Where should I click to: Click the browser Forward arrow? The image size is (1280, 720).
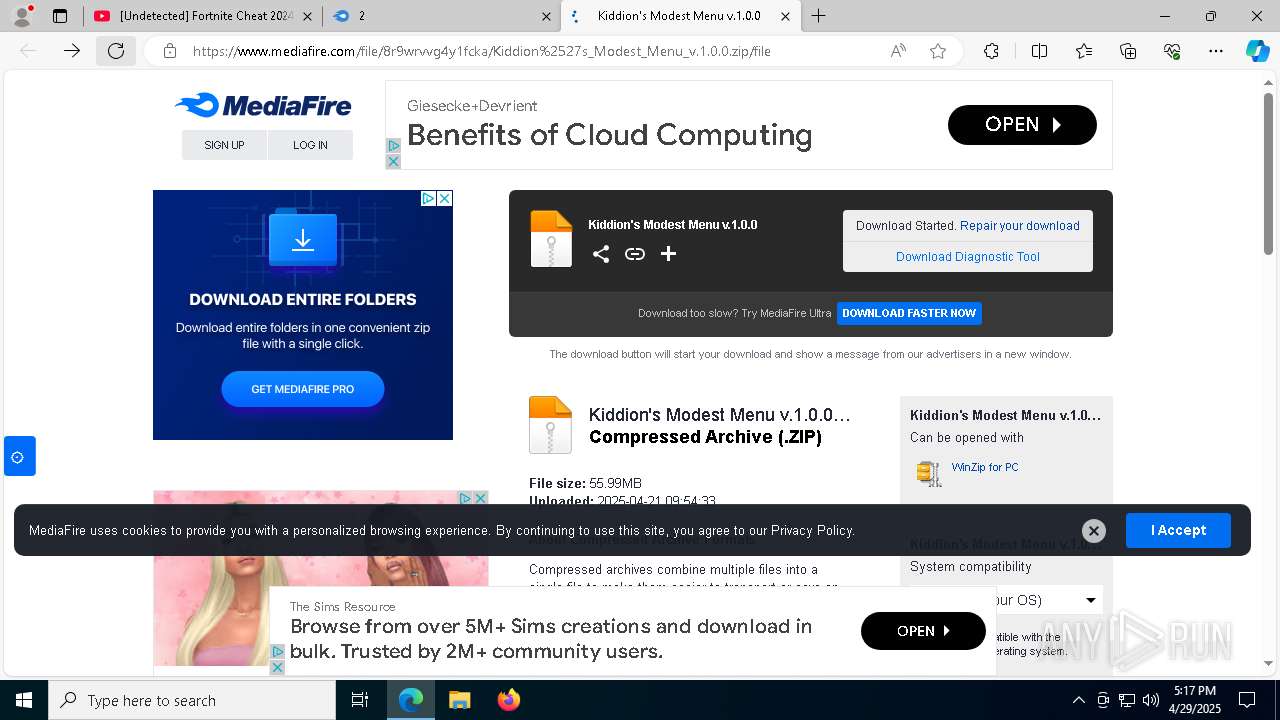[72, 51]
